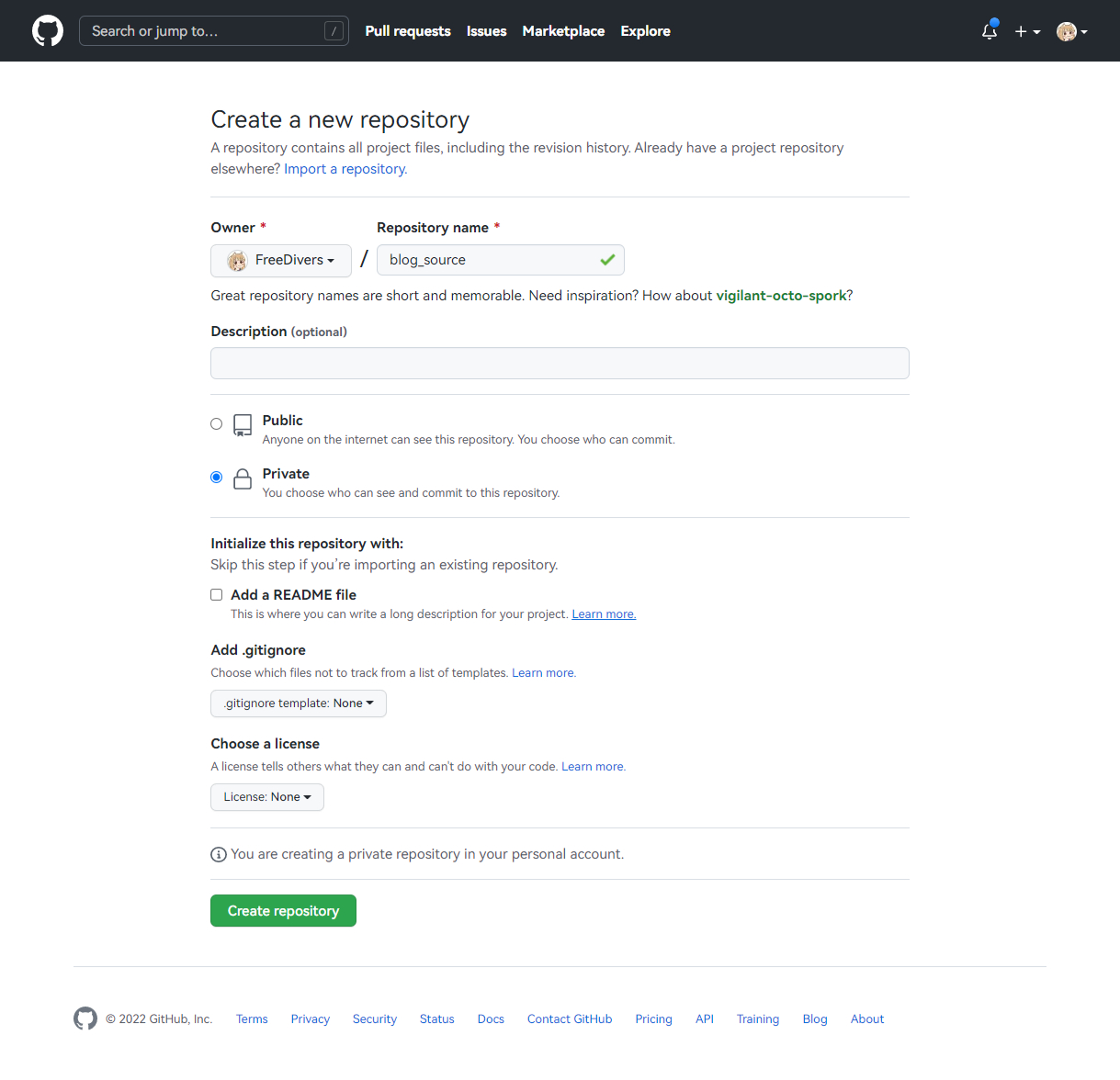This screenshot has width=1120, height=1080.
Task: Open the notifications bell
Action: (990, 30)
